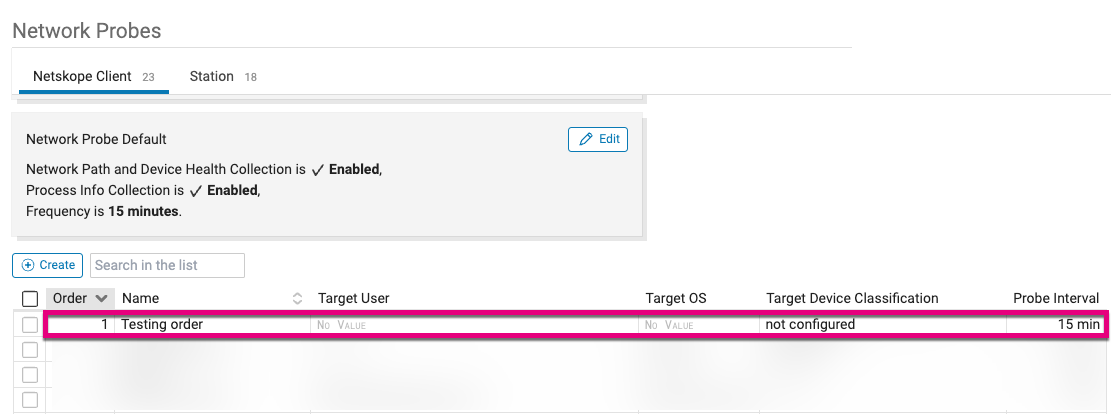Check the box for the Testing order row
1111x414 pixels.
[x=30, y=325]
